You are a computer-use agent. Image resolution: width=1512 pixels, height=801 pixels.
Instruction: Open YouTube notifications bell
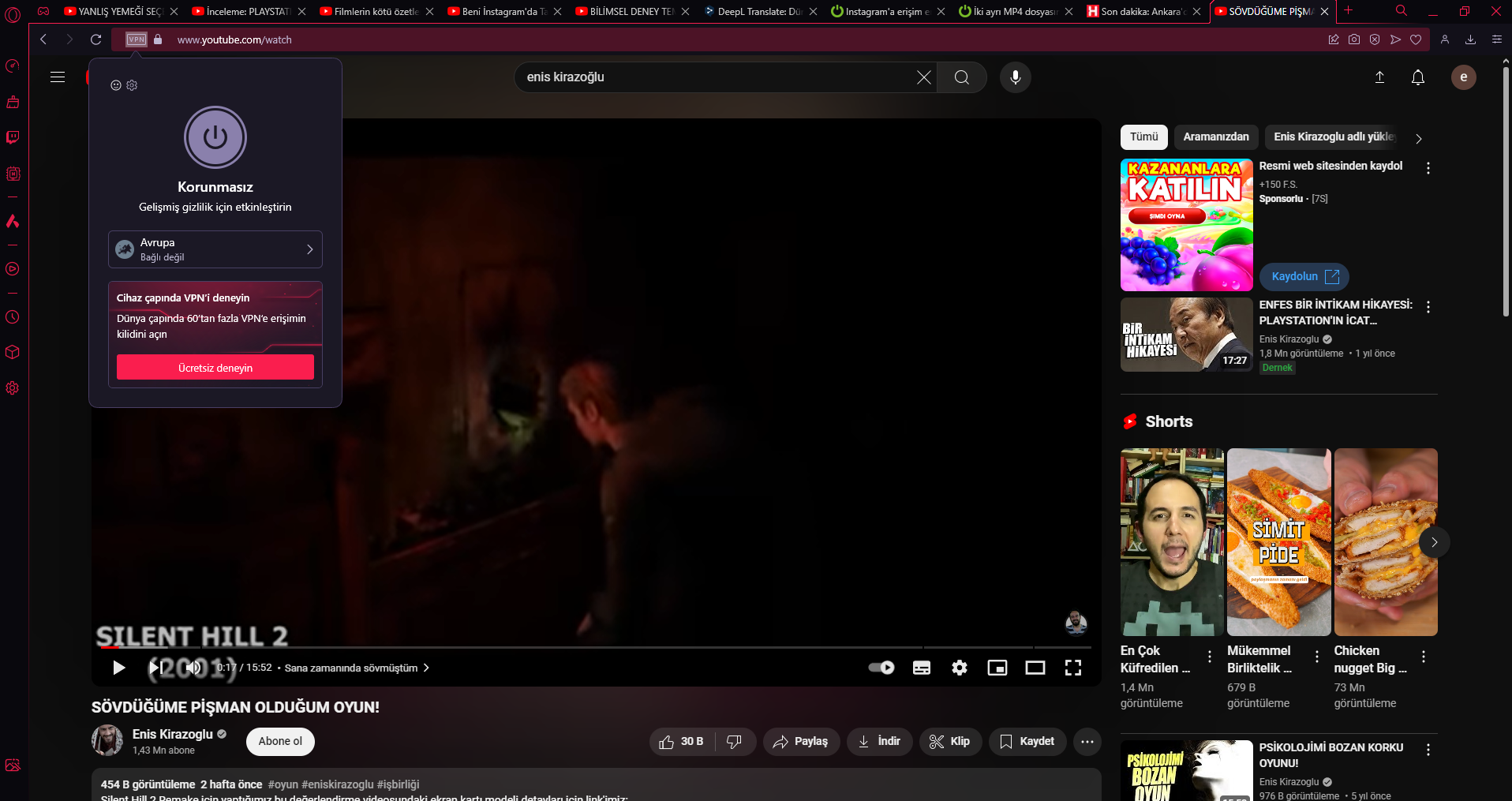click(x=1418, y=77)
